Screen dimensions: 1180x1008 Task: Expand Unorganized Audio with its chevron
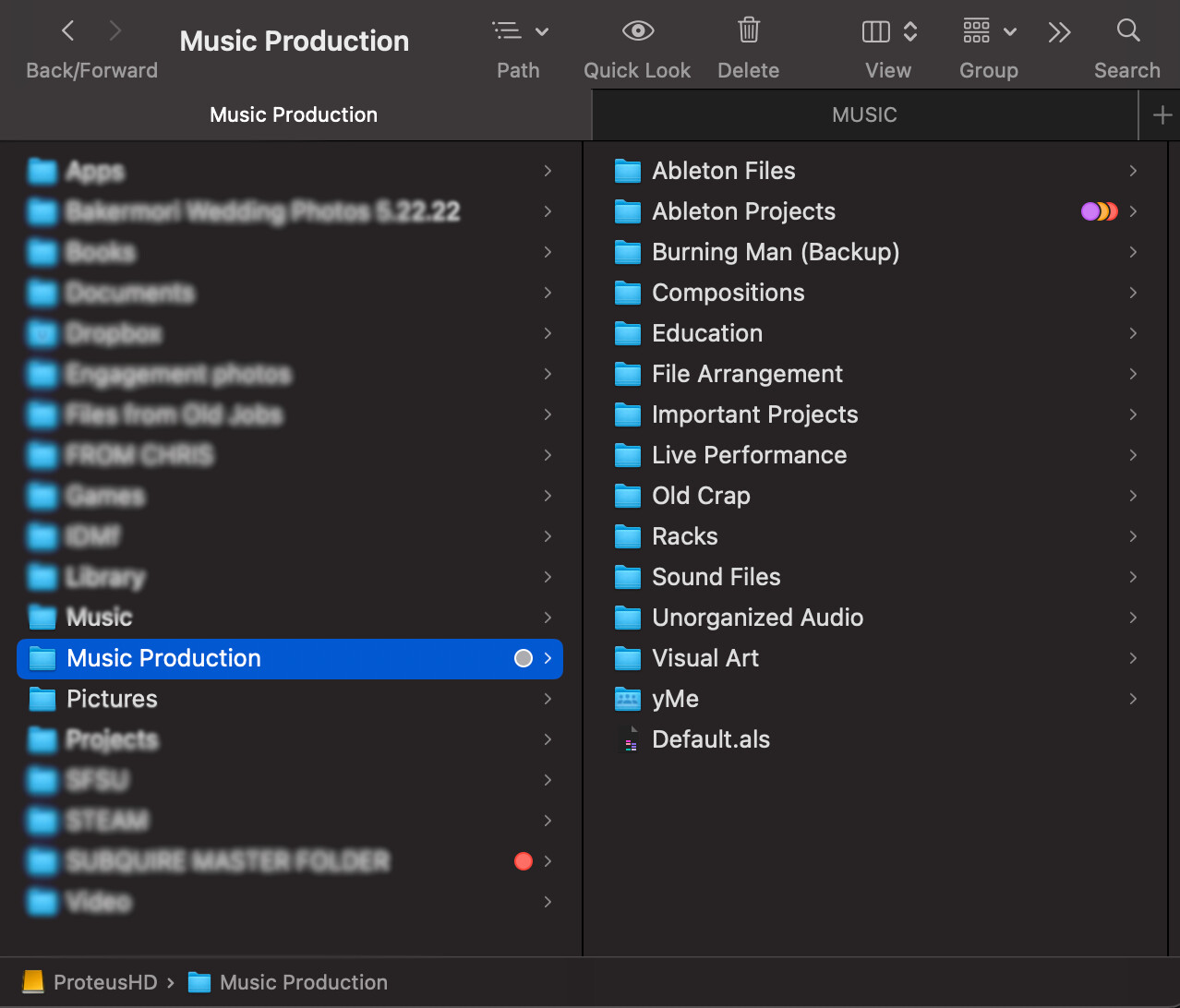[x=1133, y=618]
